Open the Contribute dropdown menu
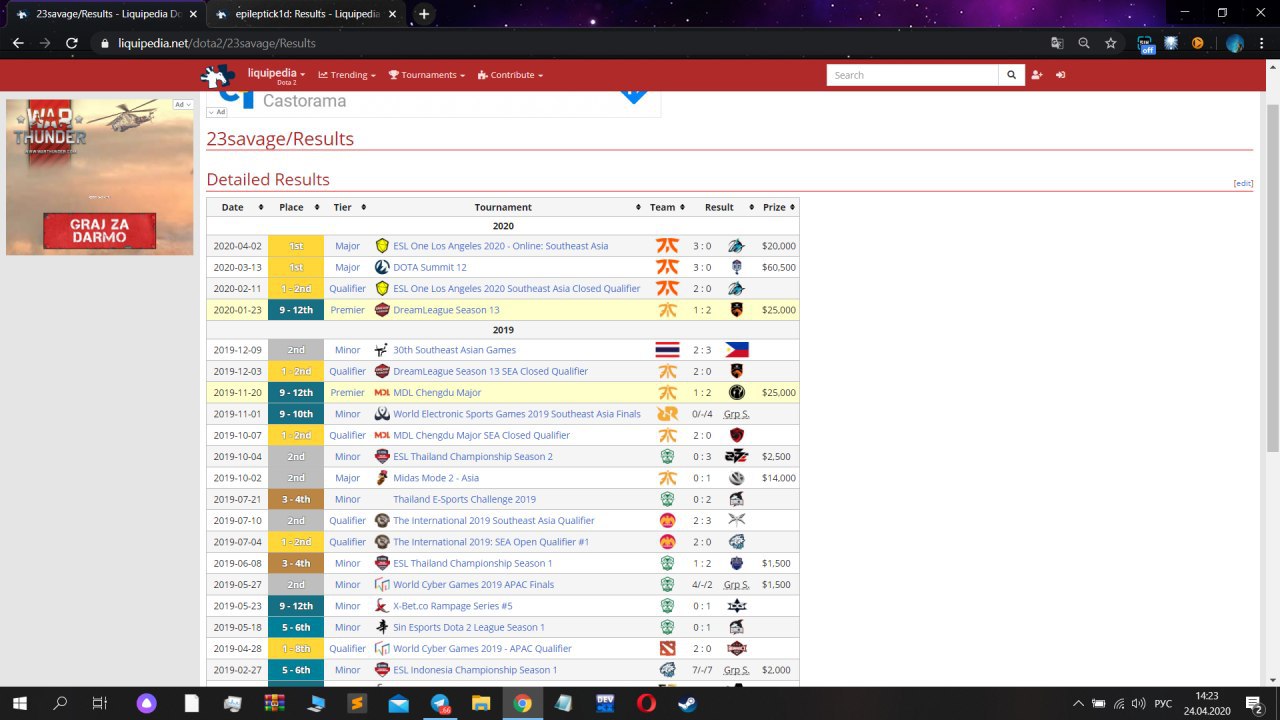The width and height of the screenshot is (1280, 720). [x=511, y=75]
